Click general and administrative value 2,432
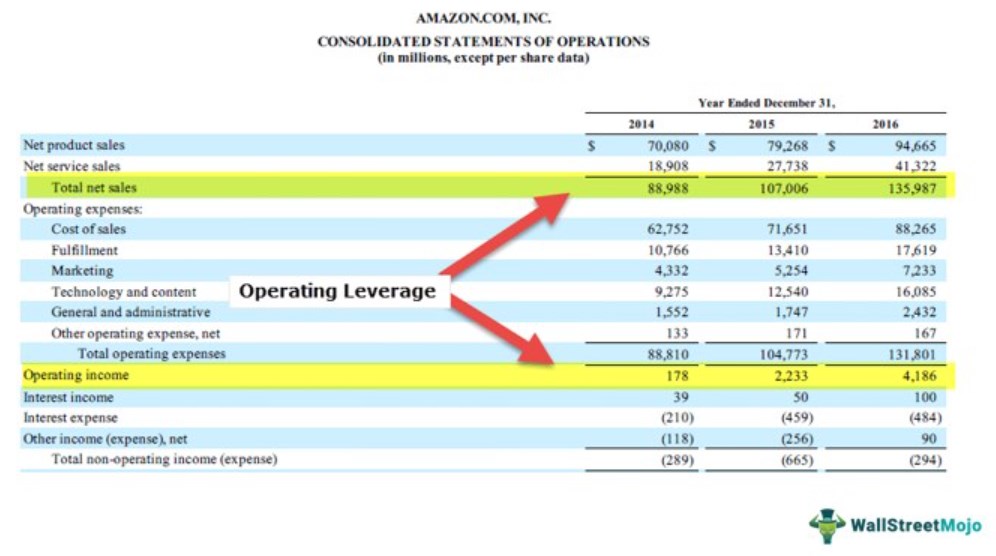This screenshot has width=996, height=556. [x=919, y=313]
